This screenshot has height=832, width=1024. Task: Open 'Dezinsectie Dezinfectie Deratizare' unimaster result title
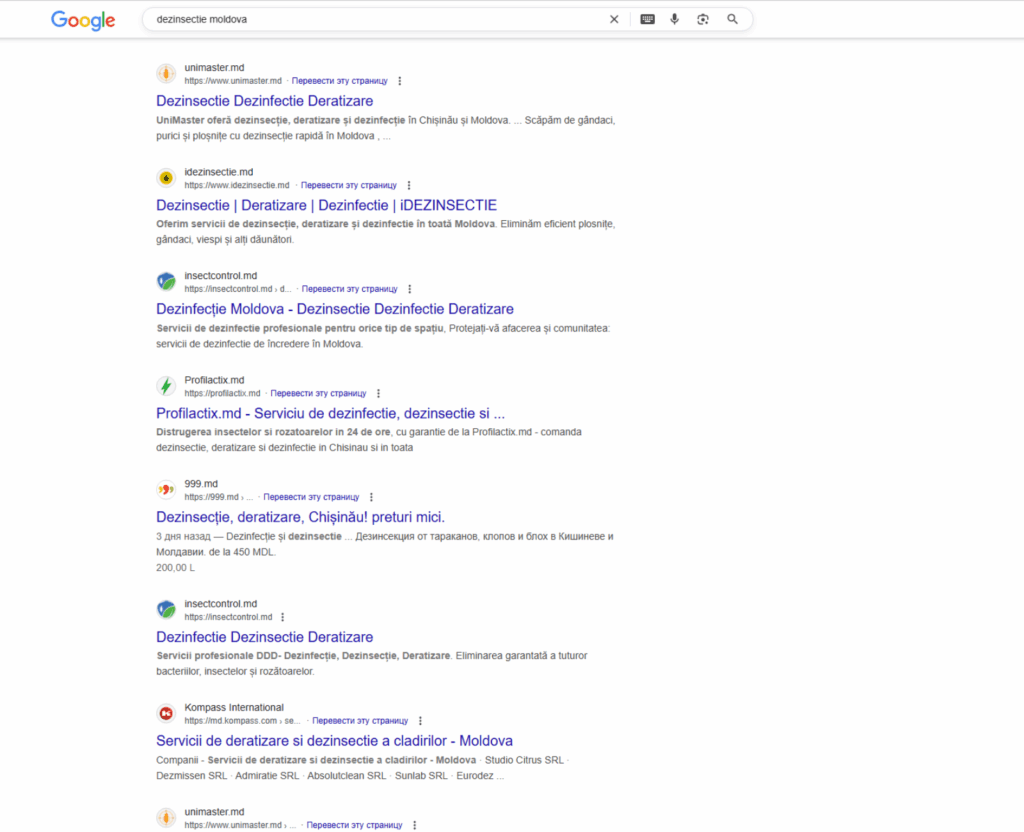coord(265,101)
